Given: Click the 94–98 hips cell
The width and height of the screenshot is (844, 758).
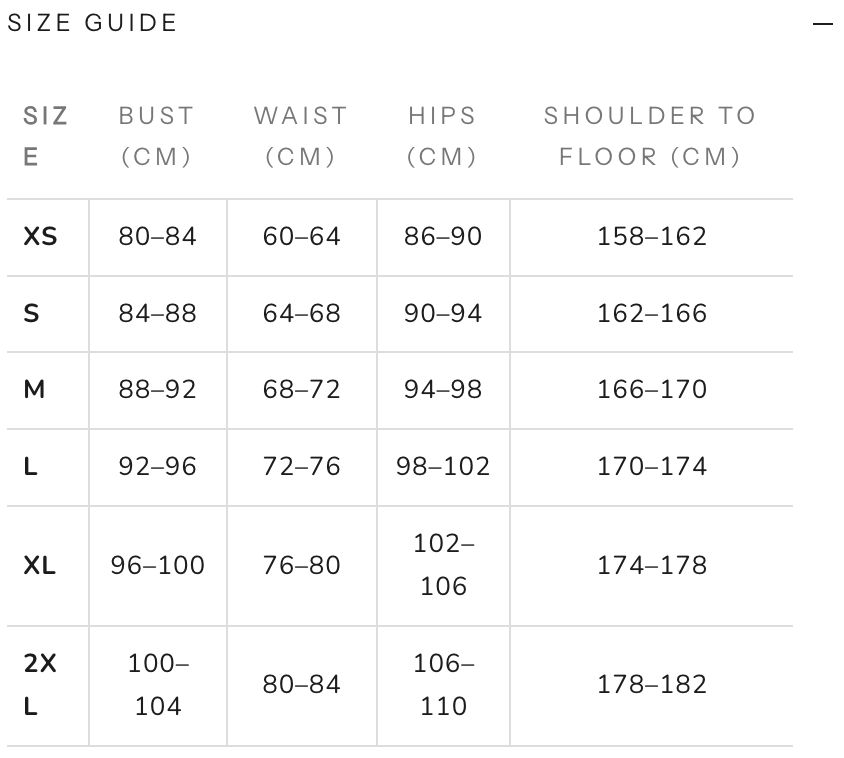Looking at the screenshot, I should pos(443,389).
